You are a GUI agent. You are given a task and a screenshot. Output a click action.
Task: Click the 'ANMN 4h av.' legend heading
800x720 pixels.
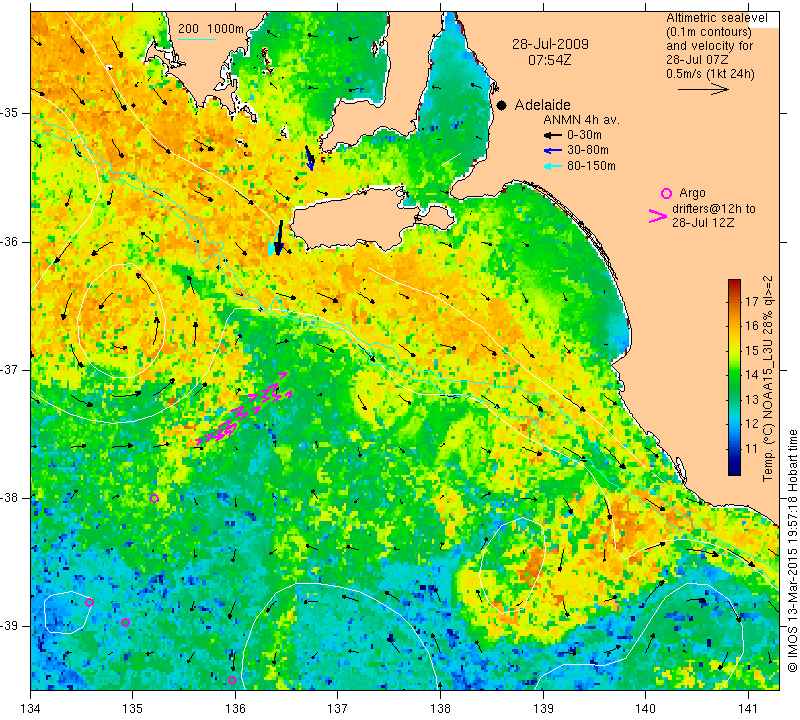tap(581, 120)
